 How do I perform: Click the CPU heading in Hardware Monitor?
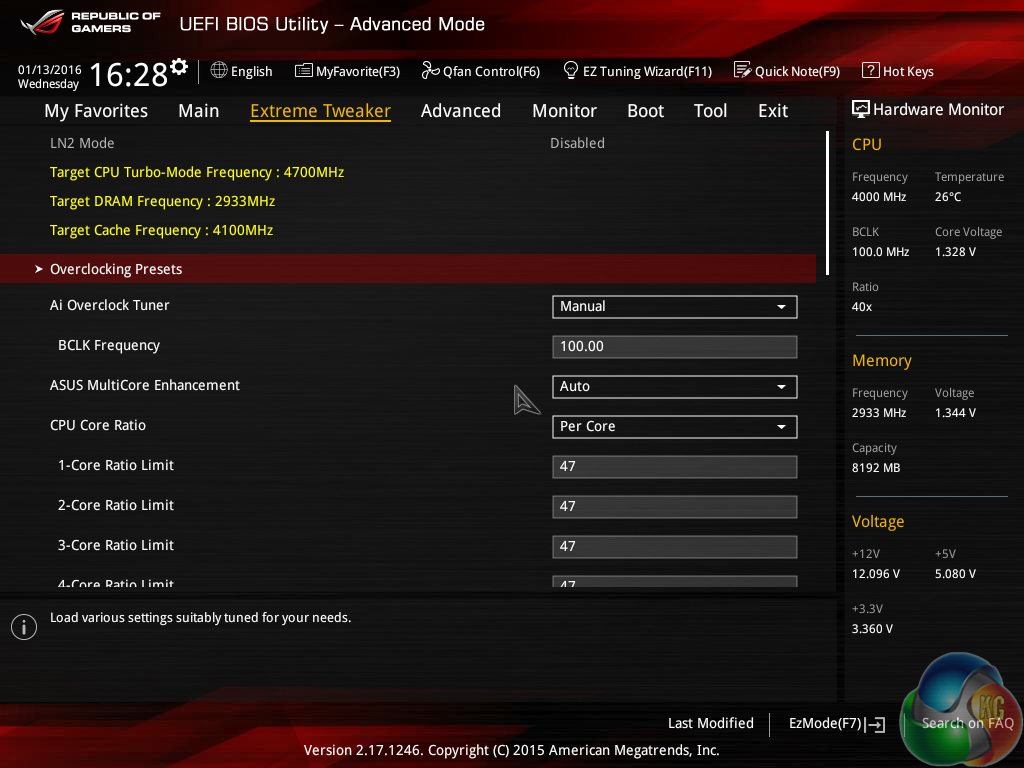(867, 144)
